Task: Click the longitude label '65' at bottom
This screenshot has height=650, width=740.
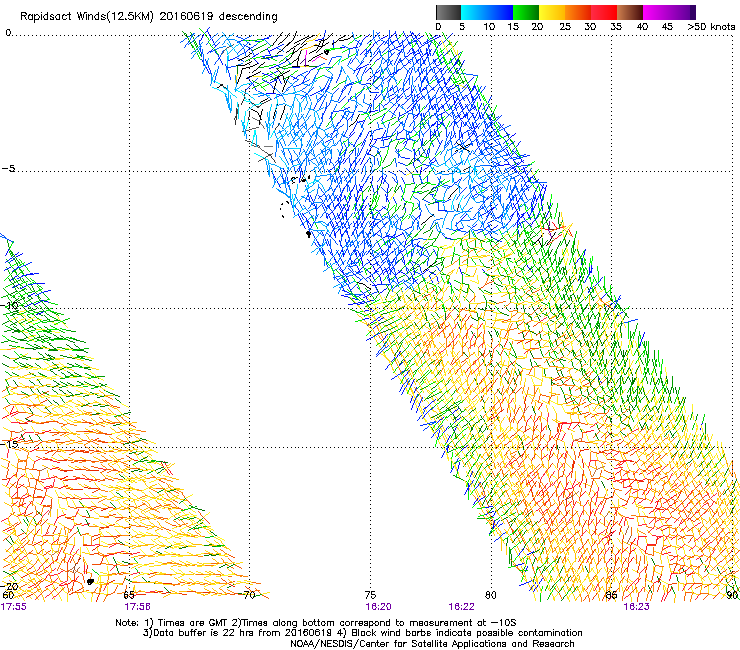Action: click(129, 595)
